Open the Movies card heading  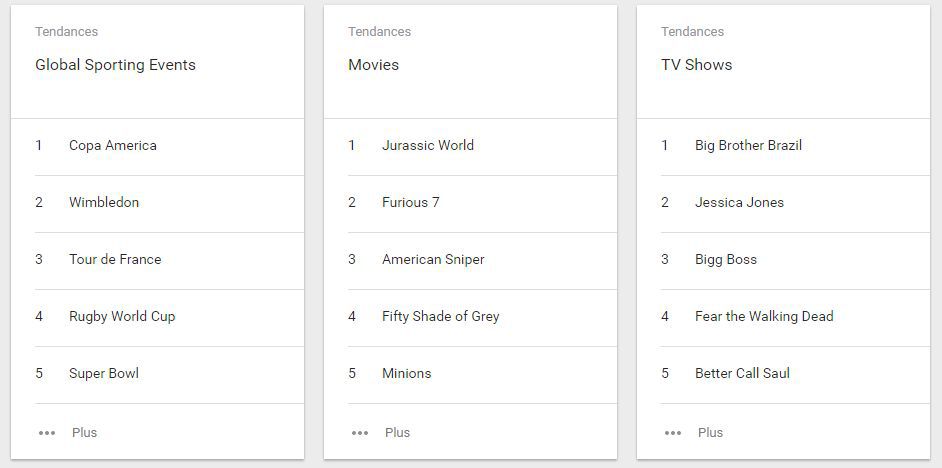click(373, 65)
